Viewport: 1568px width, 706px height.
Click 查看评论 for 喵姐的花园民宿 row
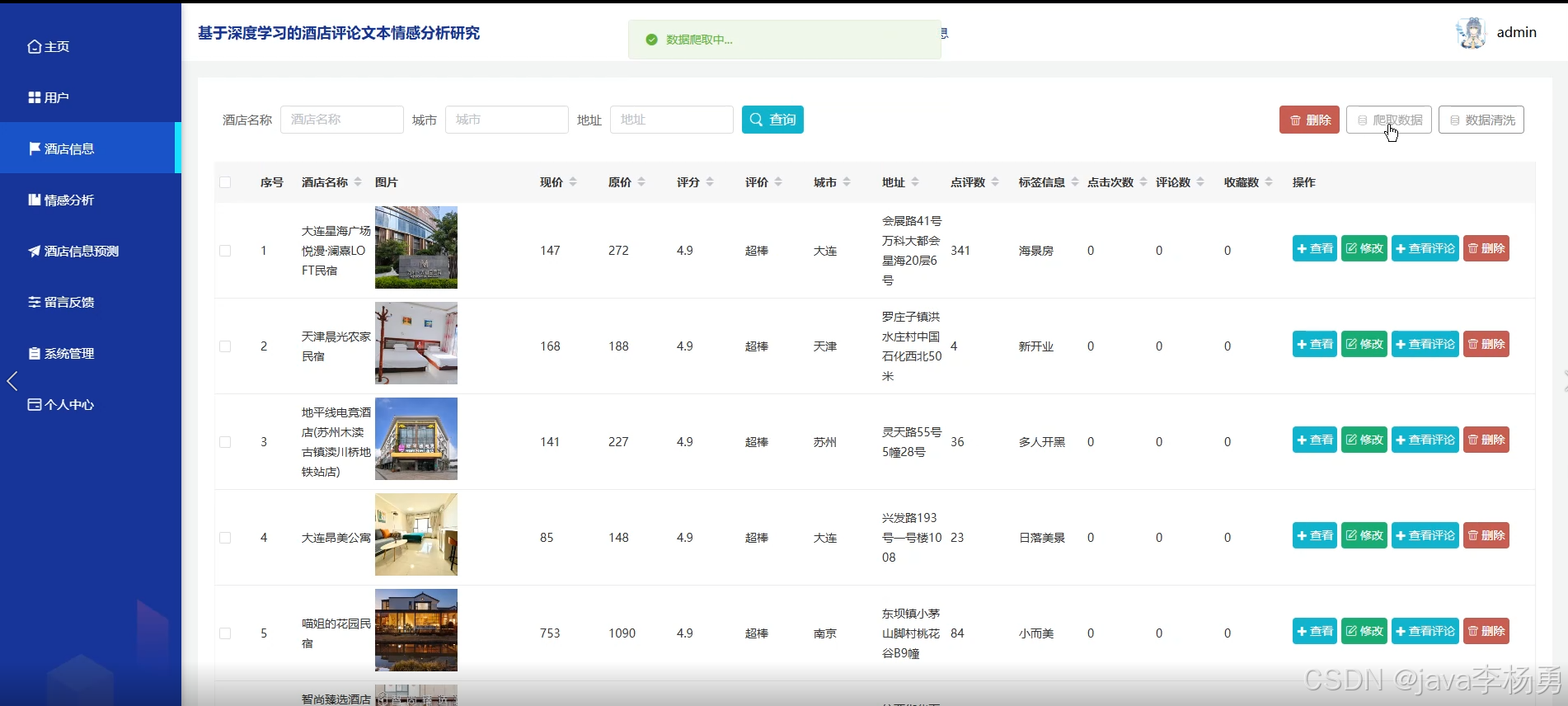point(1425,631)
